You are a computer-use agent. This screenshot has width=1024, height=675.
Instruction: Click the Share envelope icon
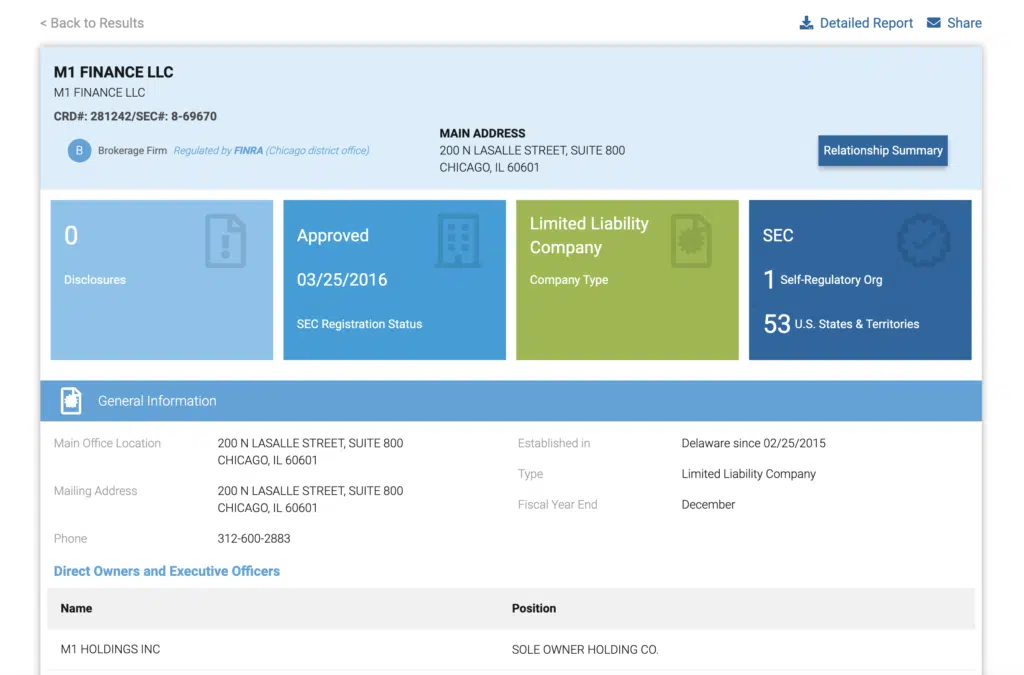[934, 23]
